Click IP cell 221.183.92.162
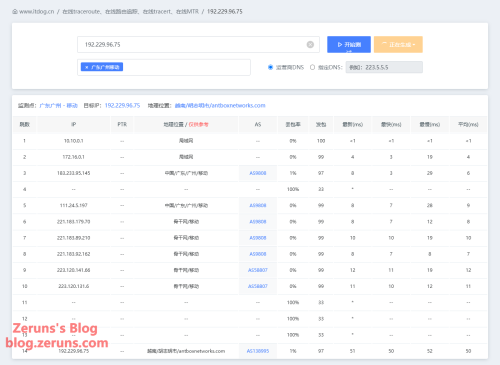 [x=73, y=254]
